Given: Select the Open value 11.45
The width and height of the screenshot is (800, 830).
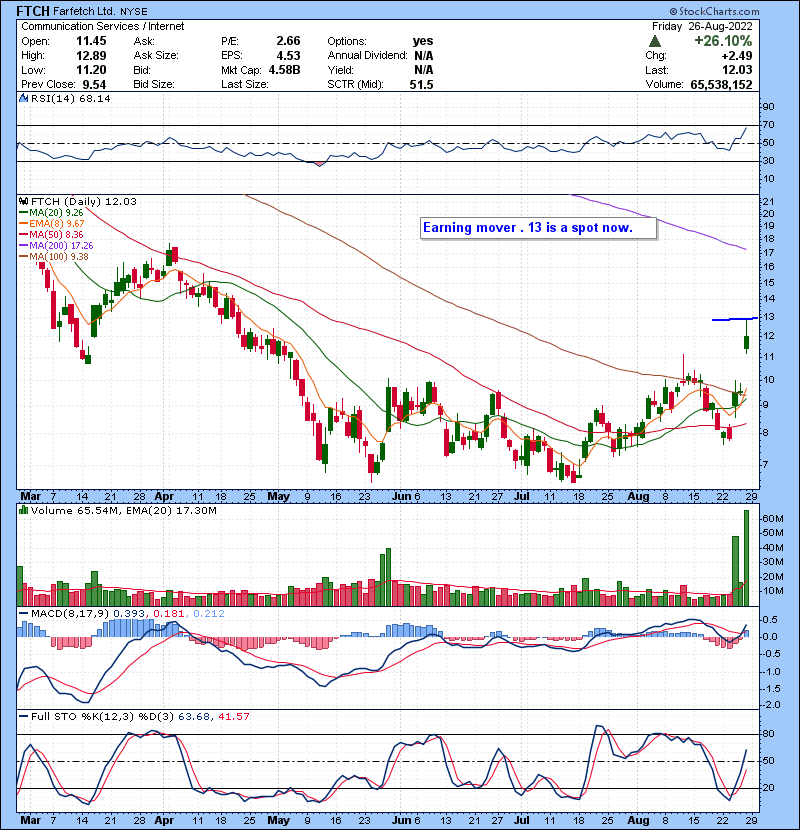Looking at the screenshot, I should 91,41.
